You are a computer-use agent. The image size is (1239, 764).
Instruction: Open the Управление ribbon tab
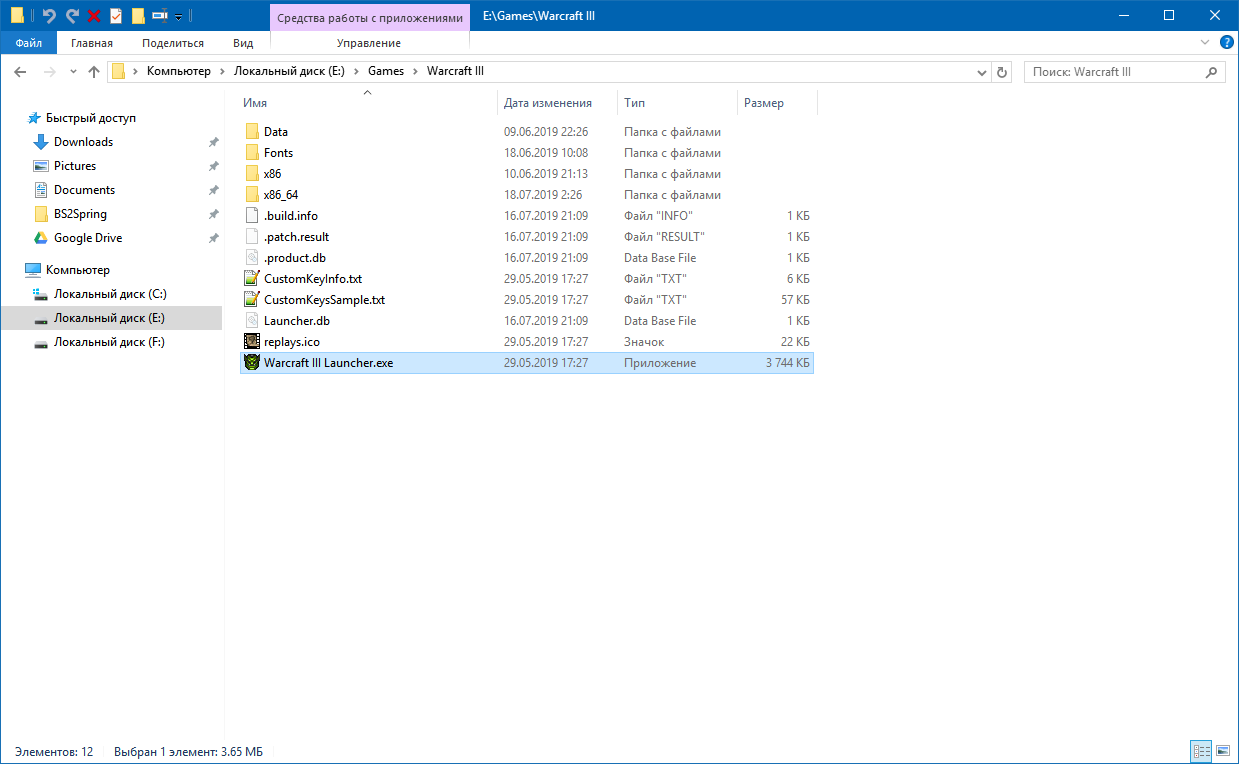(369, 43)
